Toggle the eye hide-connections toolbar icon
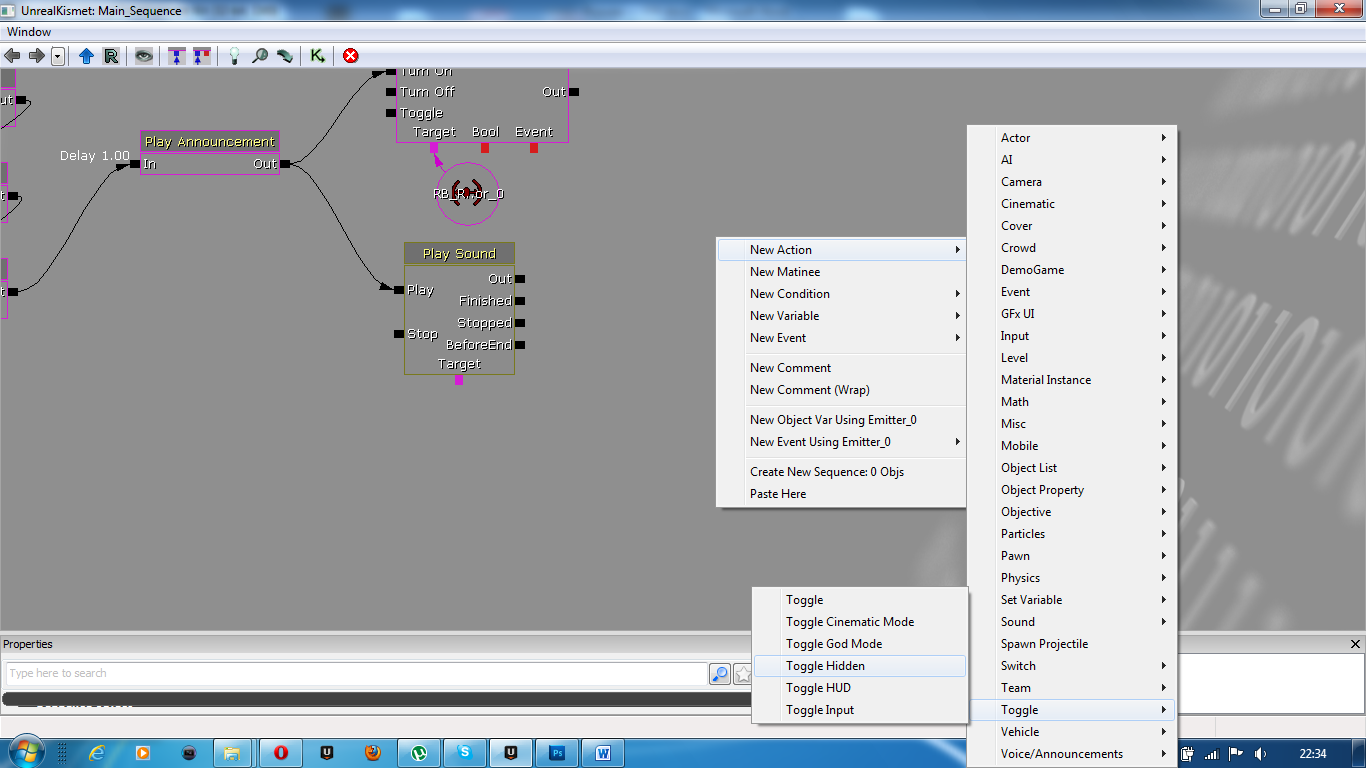This screenshot has height=768, width=1366. (x=145, y=56)
